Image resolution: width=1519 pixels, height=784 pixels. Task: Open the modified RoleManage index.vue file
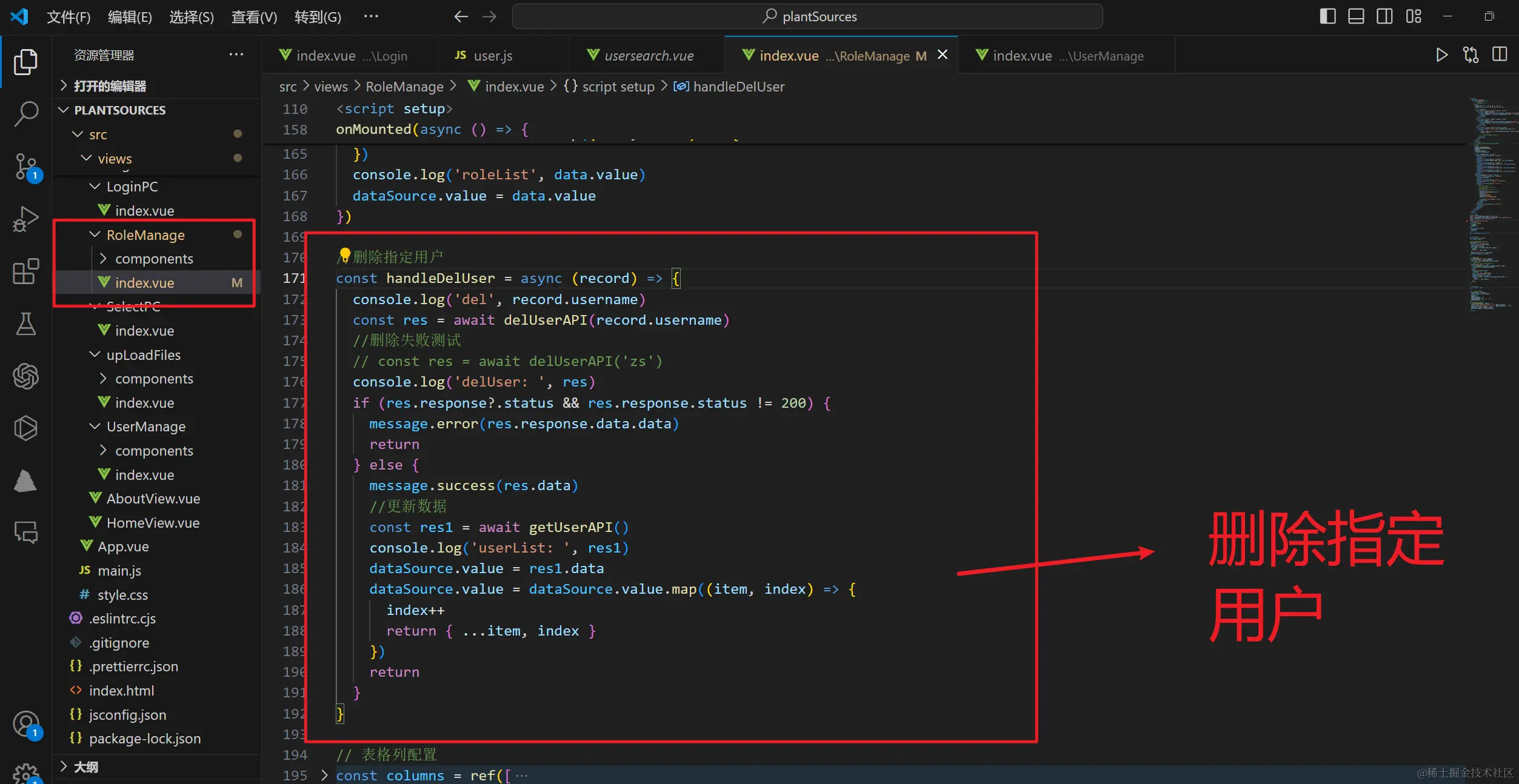click(156, 283)
